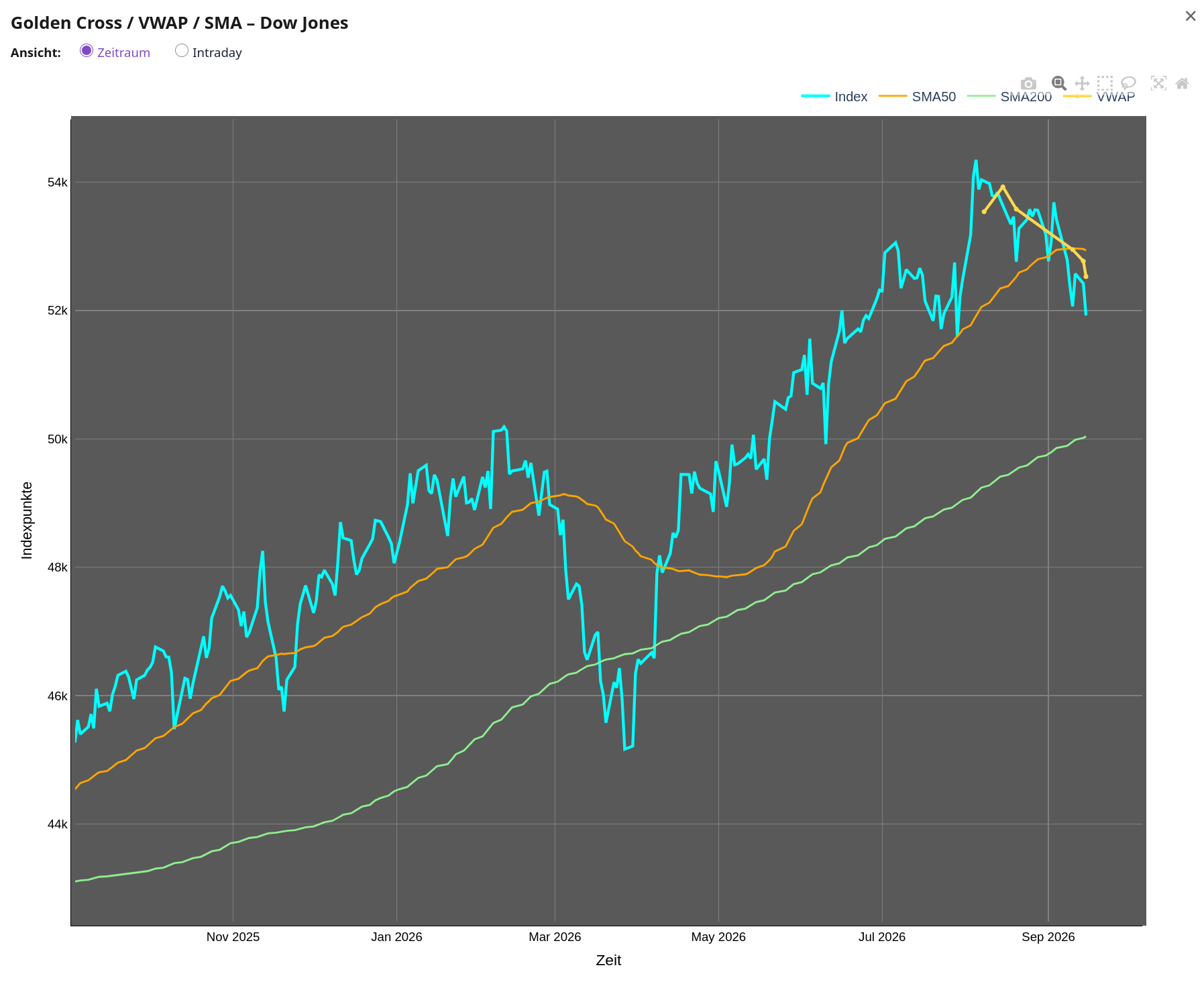Toggle the Index trace in legend
This screenshot has height=984, width=1204.
coord(834,97)
